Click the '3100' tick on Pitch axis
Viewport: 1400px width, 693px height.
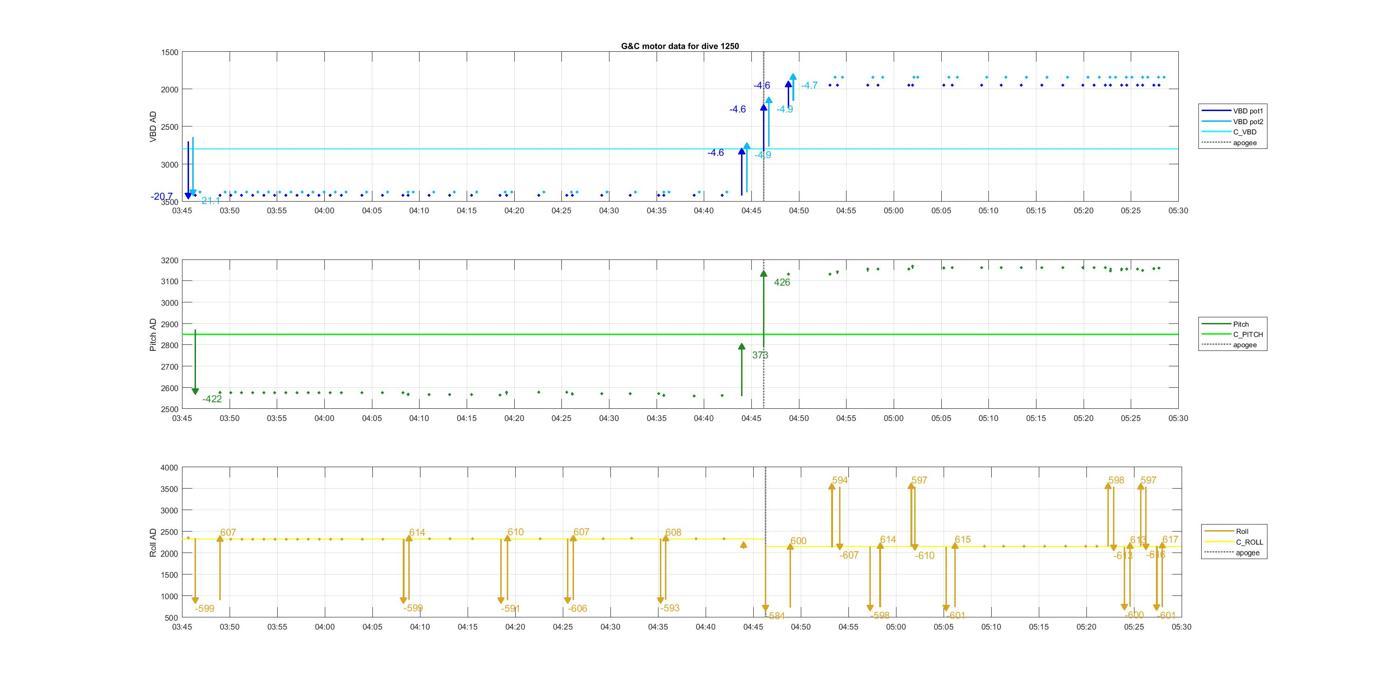point(169,282)
